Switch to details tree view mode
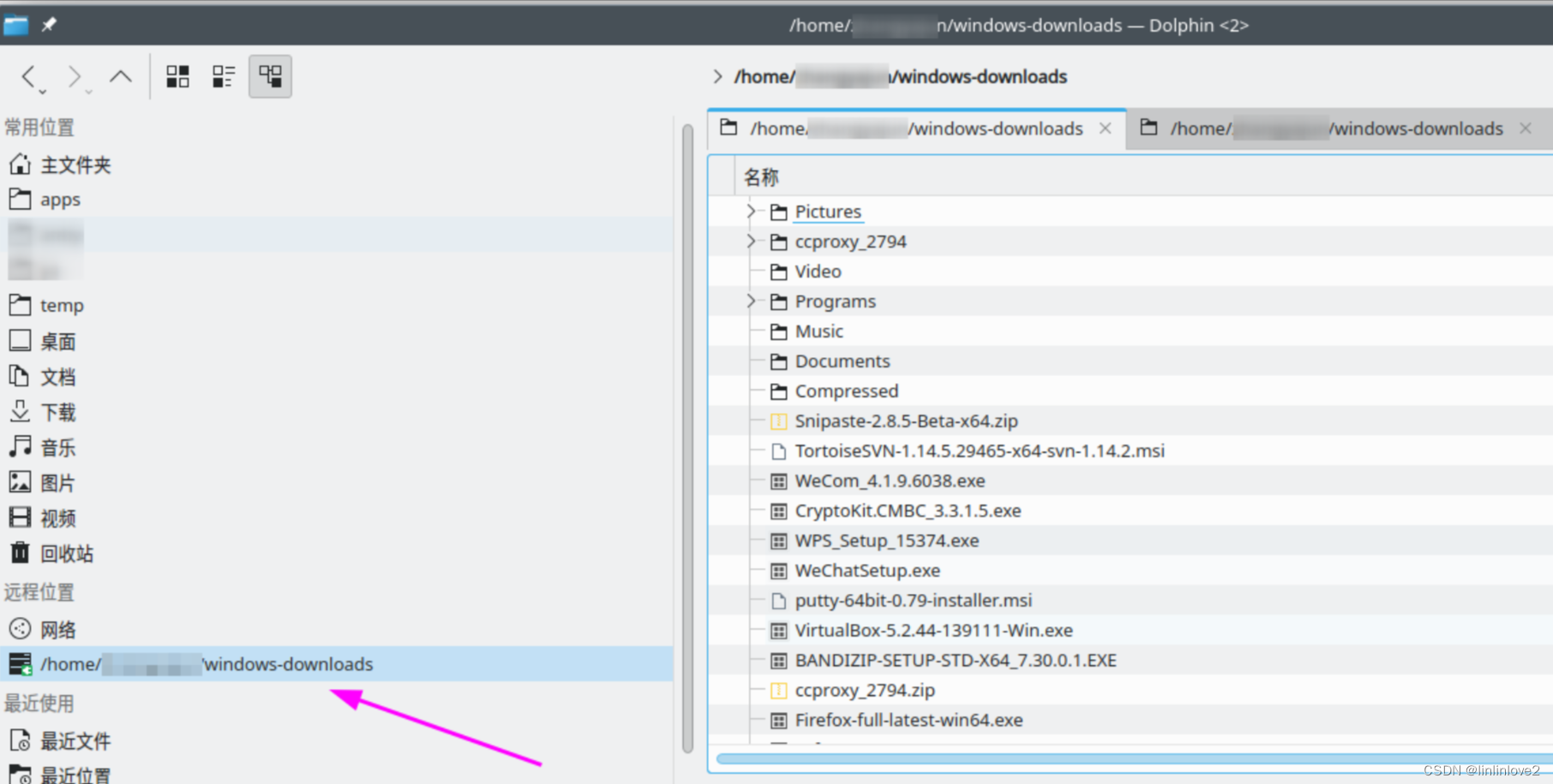The height and width of the screenshot is (784, 1553). [x=270, y=76]
